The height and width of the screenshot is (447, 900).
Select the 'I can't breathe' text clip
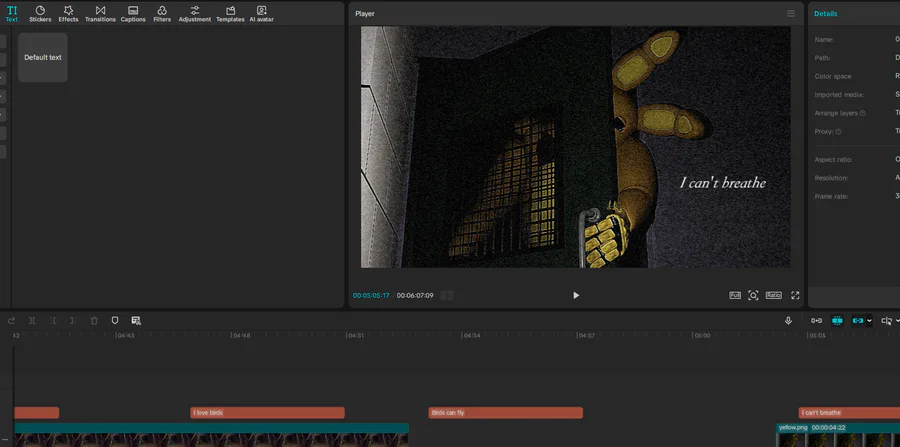849,413
